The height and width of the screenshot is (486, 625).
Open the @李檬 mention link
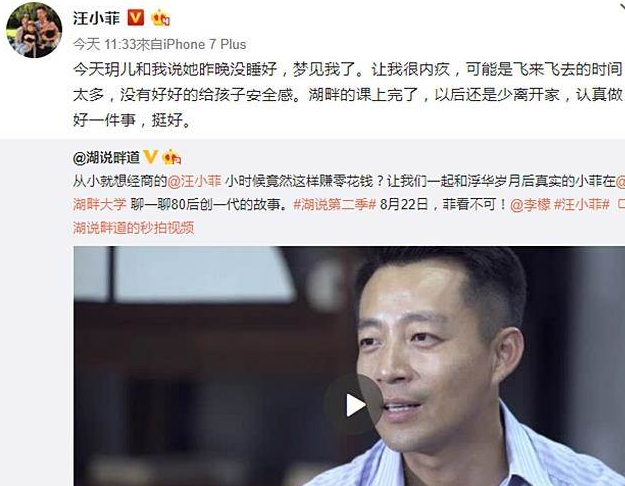(x=530, y=204)
